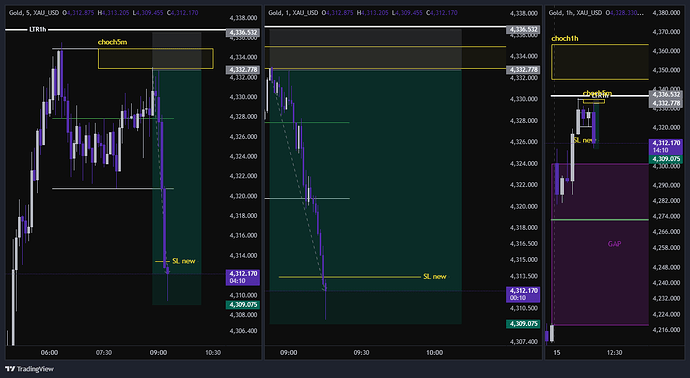Click current price 4,312.170 tag with 00:10 countdown
The width and height of the screenshot is (690, 378).
[523, 294]
